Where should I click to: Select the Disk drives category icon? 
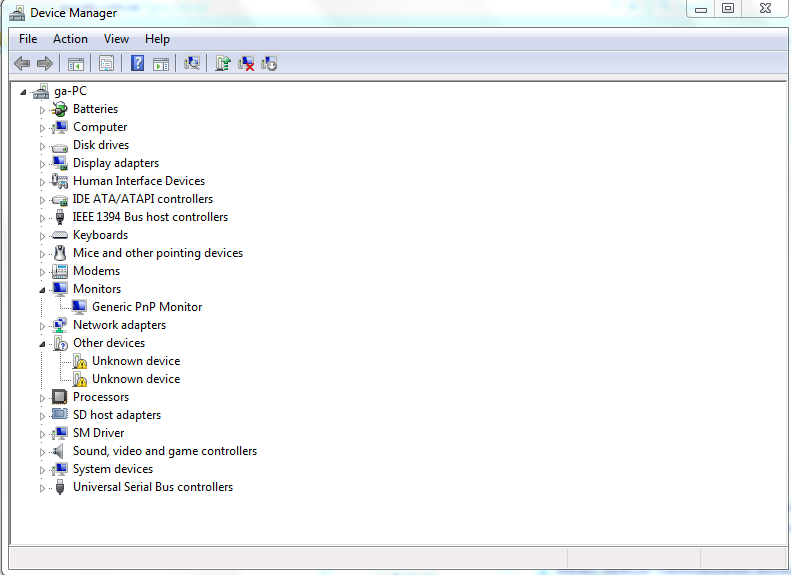click(x=60, y=147)
